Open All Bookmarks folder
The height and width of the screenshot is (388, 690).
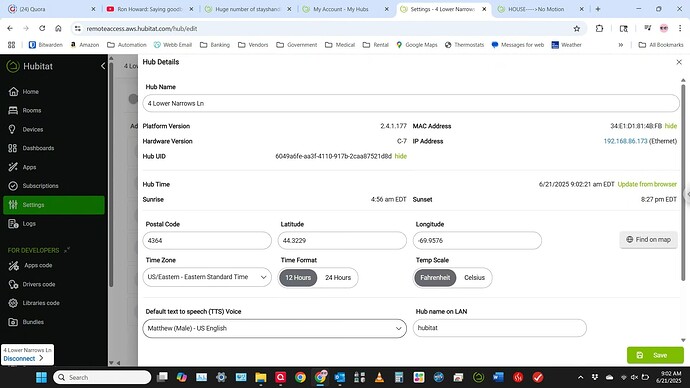pos(661,45)
